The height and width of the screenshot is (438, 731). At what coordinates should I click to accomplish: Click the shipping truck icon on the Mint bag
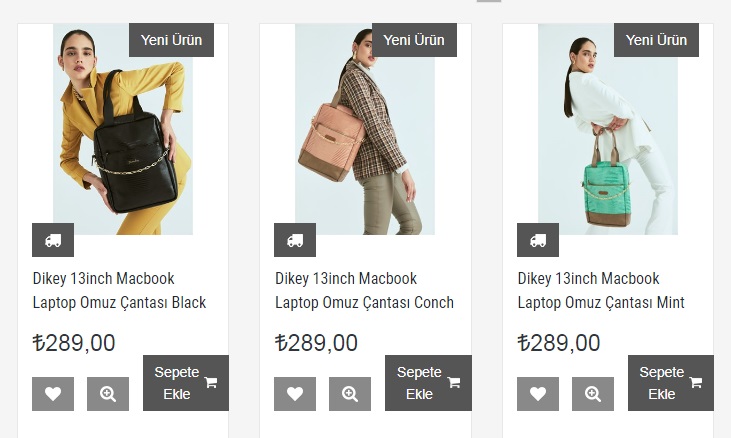[x=538, y=240]
